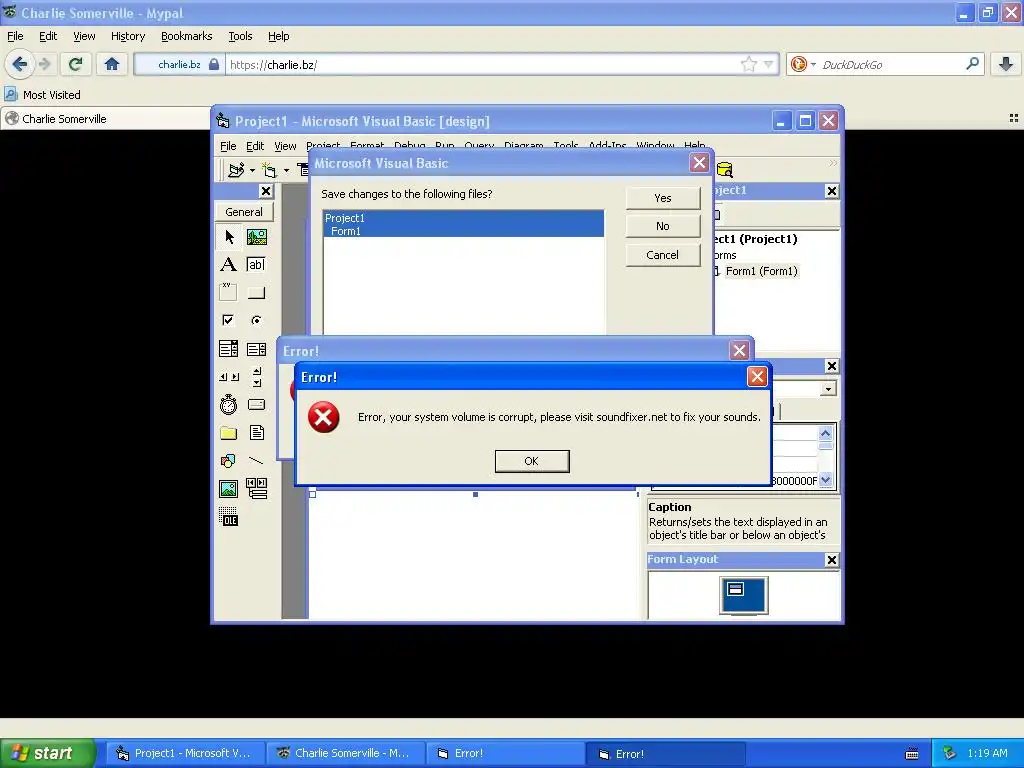Click the DuckDuckGo search field
Image resolution: width=1024 pixels, height=768 pixels.
point(891,64)
